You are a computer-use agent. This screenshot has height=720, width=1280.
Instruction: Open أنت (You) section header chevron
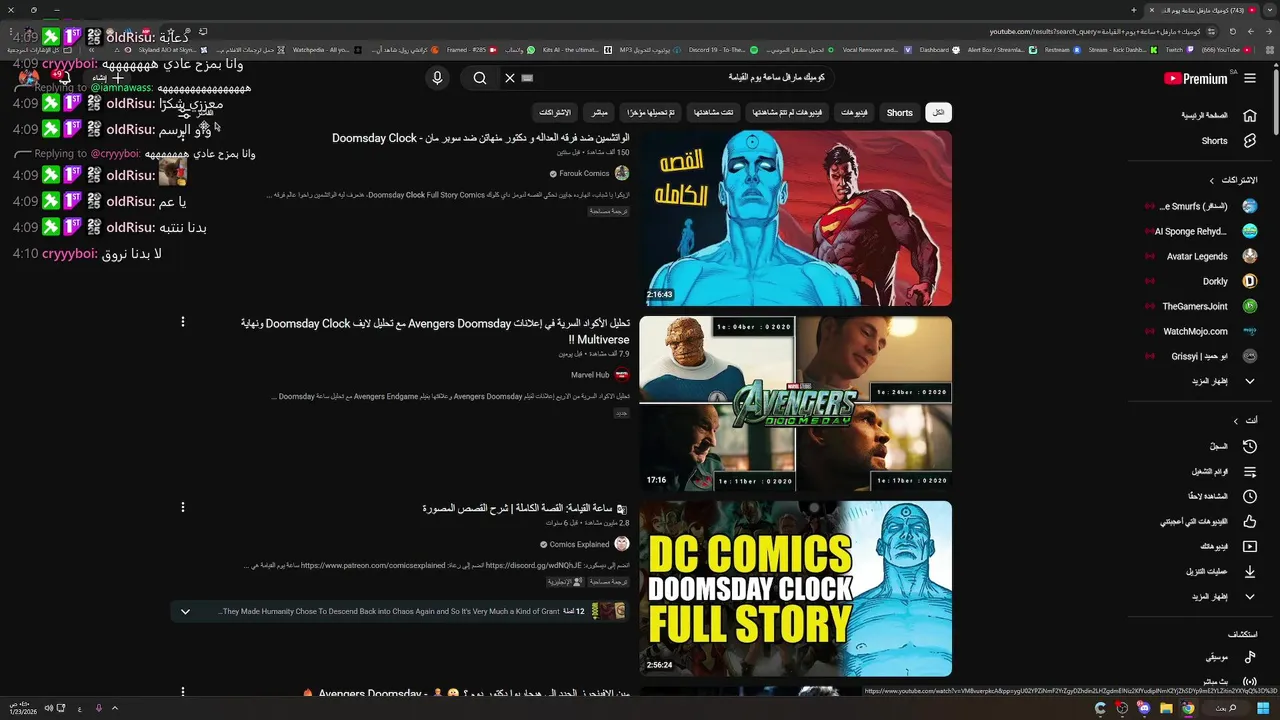coord(1235,421)
